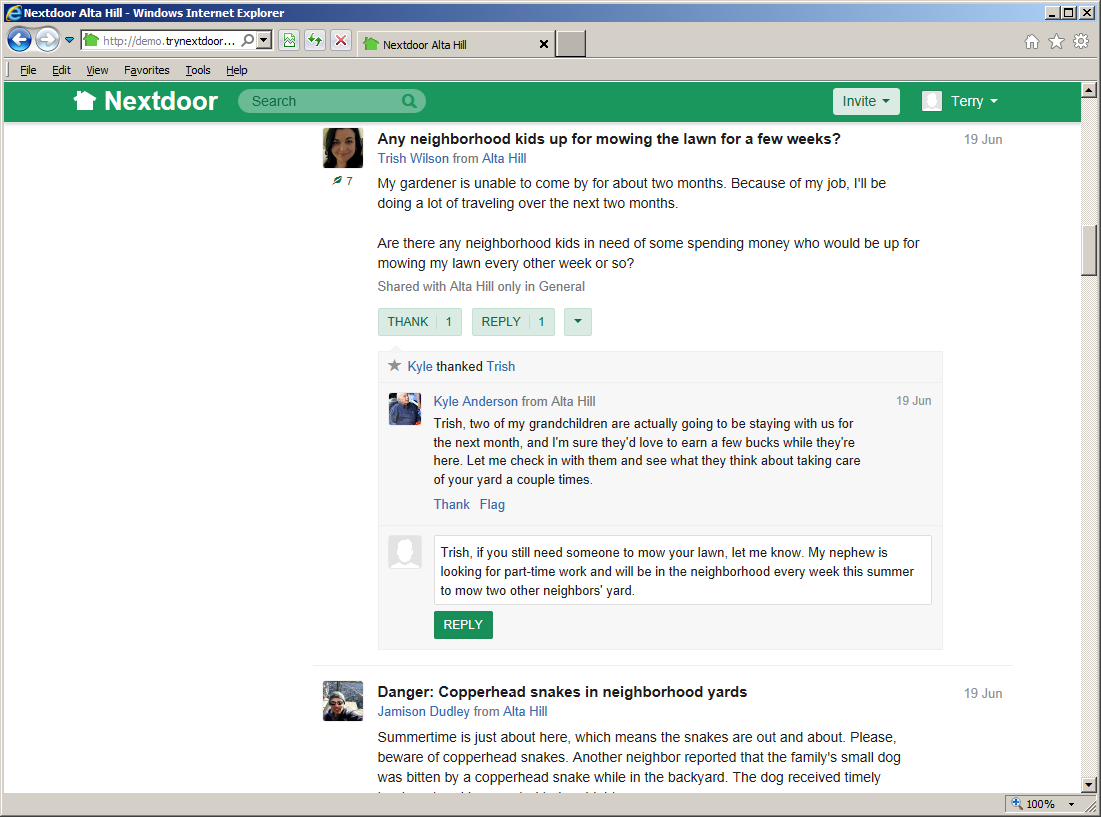Click the browser Back arrow button
1101x817 pixels.
click(x=19, y=40)
